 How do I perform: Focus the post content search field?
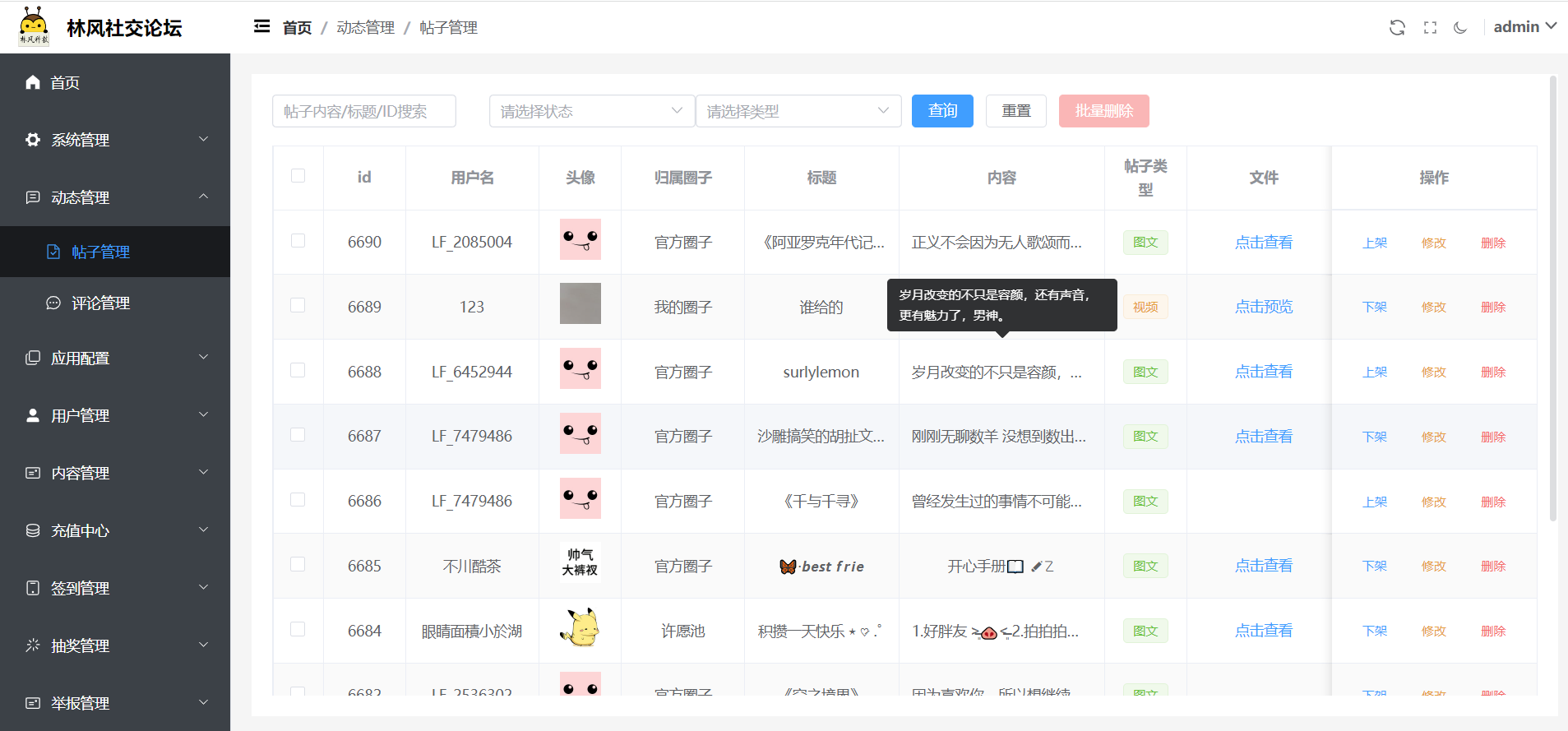tap(363, 111)
